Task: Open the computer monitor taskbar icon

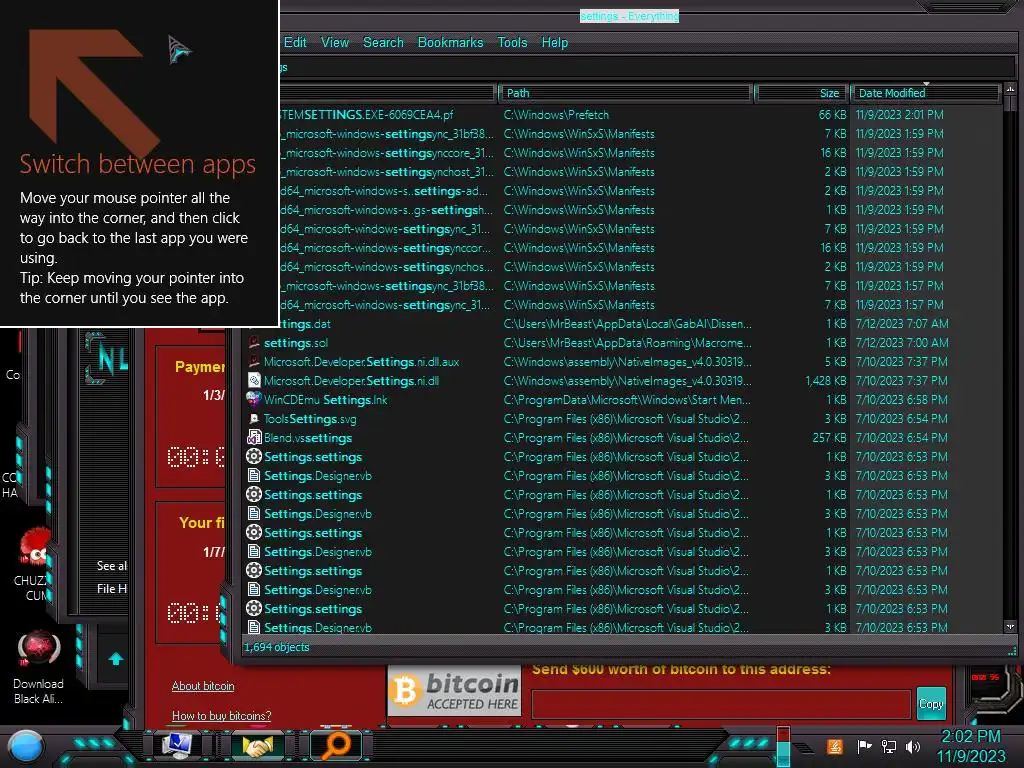Action: pyautogui.click(x=176, y=745)
